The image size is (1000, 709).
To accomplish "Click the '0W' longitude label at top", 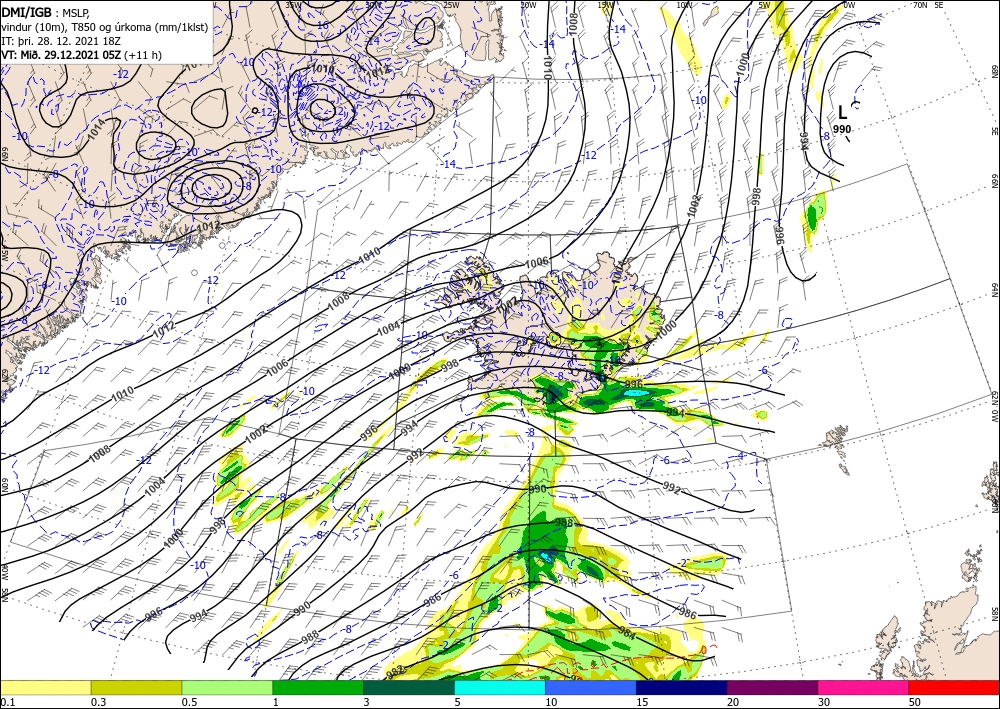I will (849, 5).
